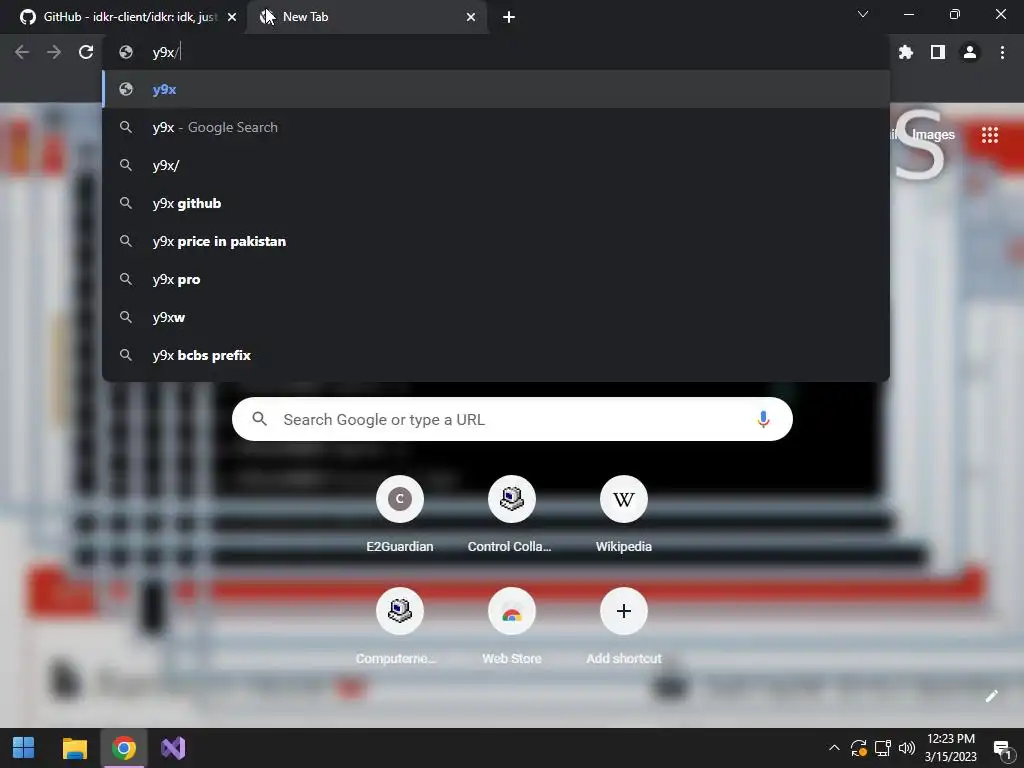Viewport: 1024px width, 768px height.
Task: Choose the 'y9x - Google Search' suggestion
Action: tap(496, 127)
